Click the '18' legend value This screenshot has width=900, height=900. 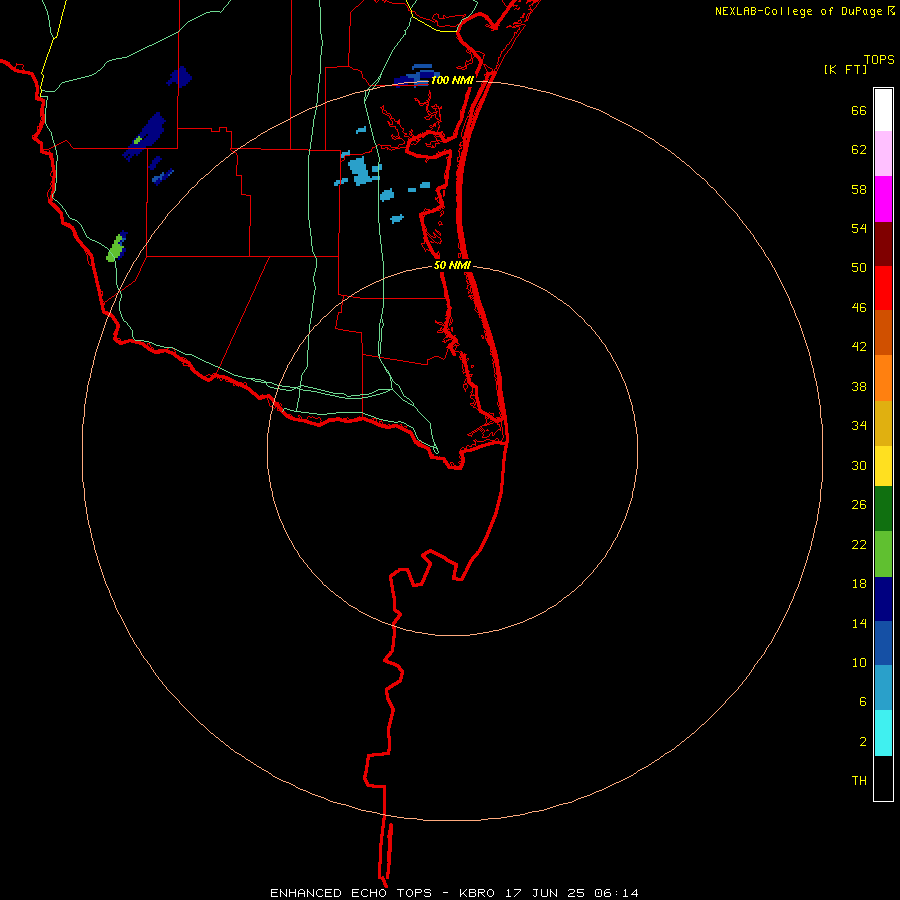click(859, 584)
